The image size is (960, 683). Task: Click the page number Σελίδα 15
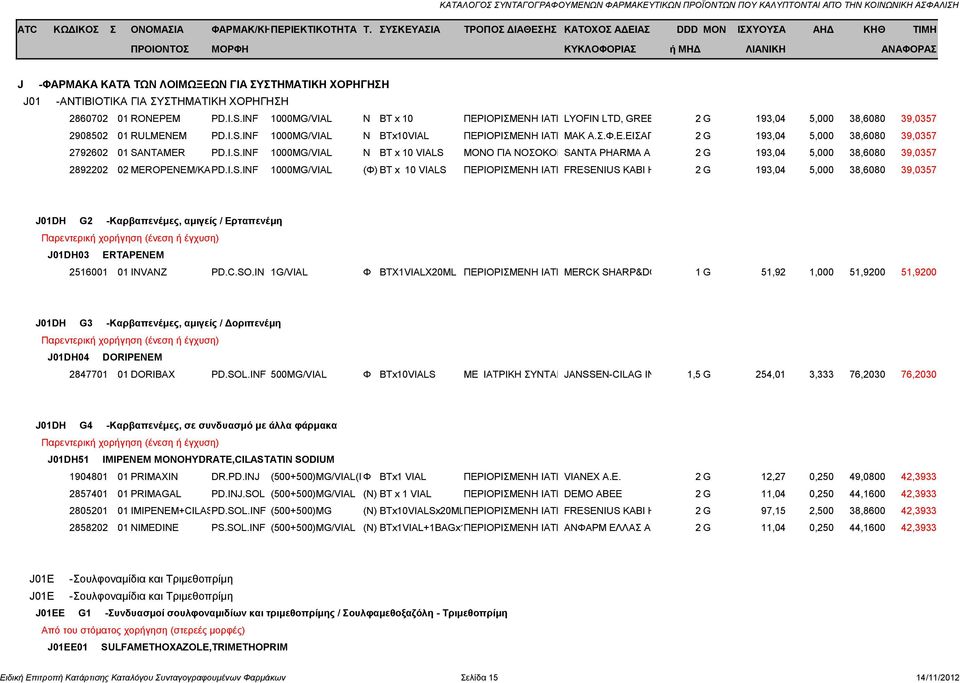click(x=479, y=677)
